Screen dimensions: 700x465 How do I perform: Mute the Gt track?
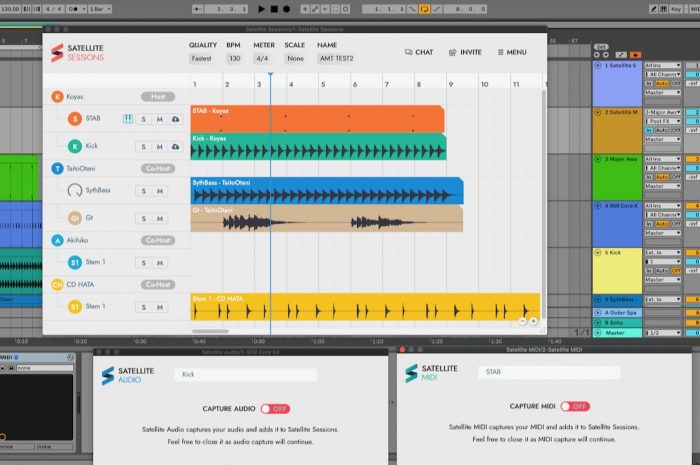click(x=159, y=219)
